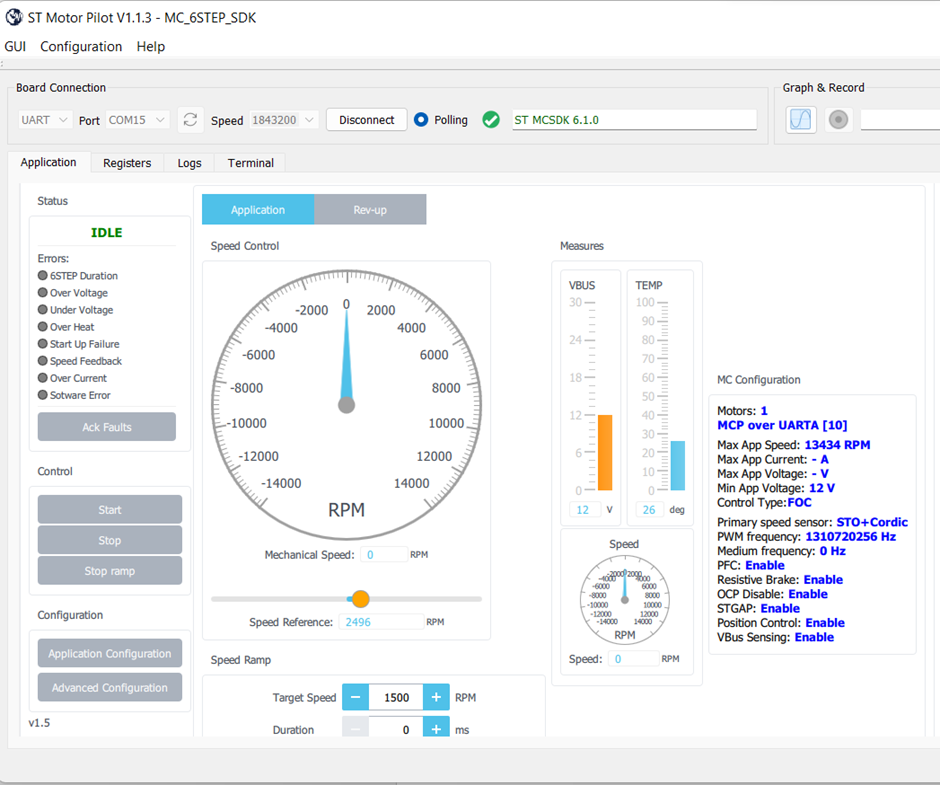This screenshot has height=785, width=940.
Task: Click the Speed Feedback error indicator
Action: pos(43,361)
